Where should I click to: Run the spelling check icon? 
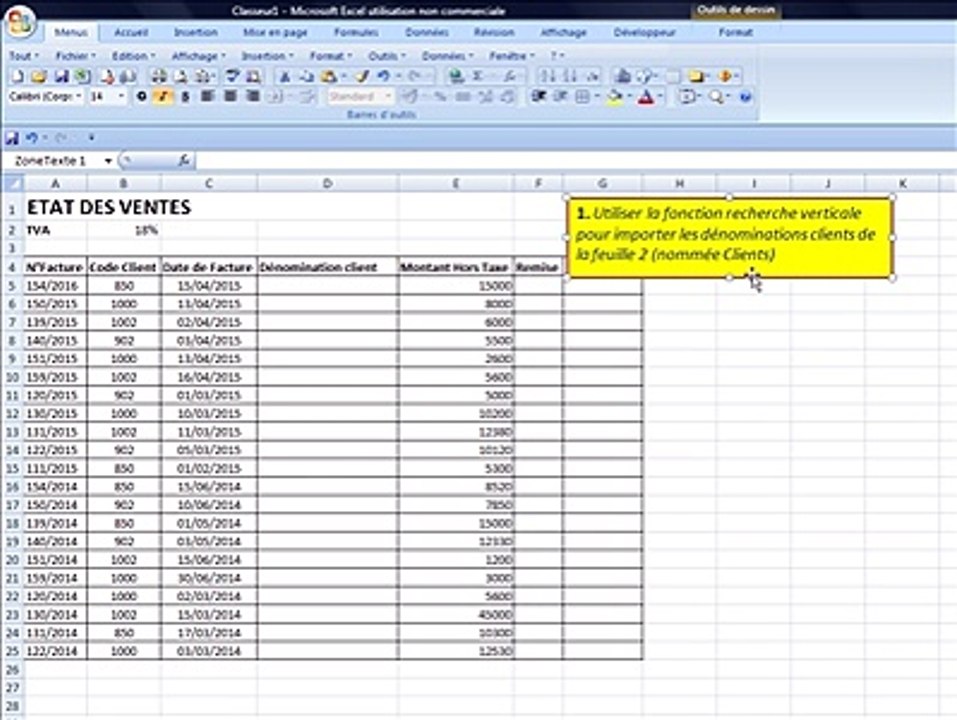232,76
